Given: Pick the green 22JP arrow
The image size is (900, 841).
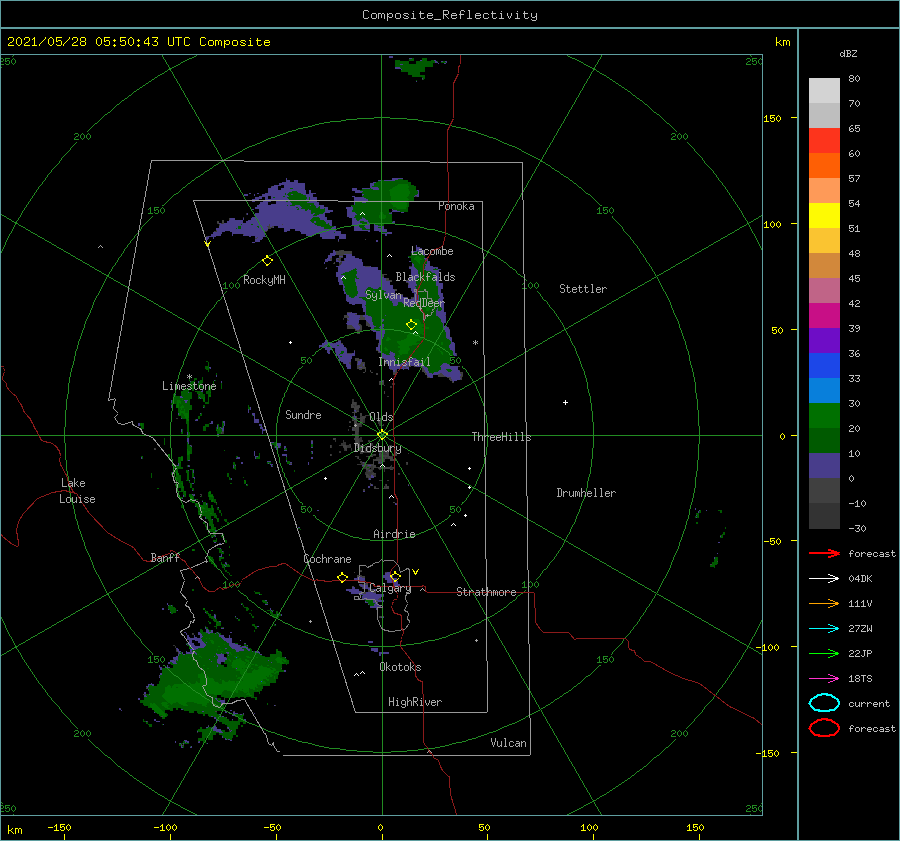Looking at the screenshot, I should (824, 653).
